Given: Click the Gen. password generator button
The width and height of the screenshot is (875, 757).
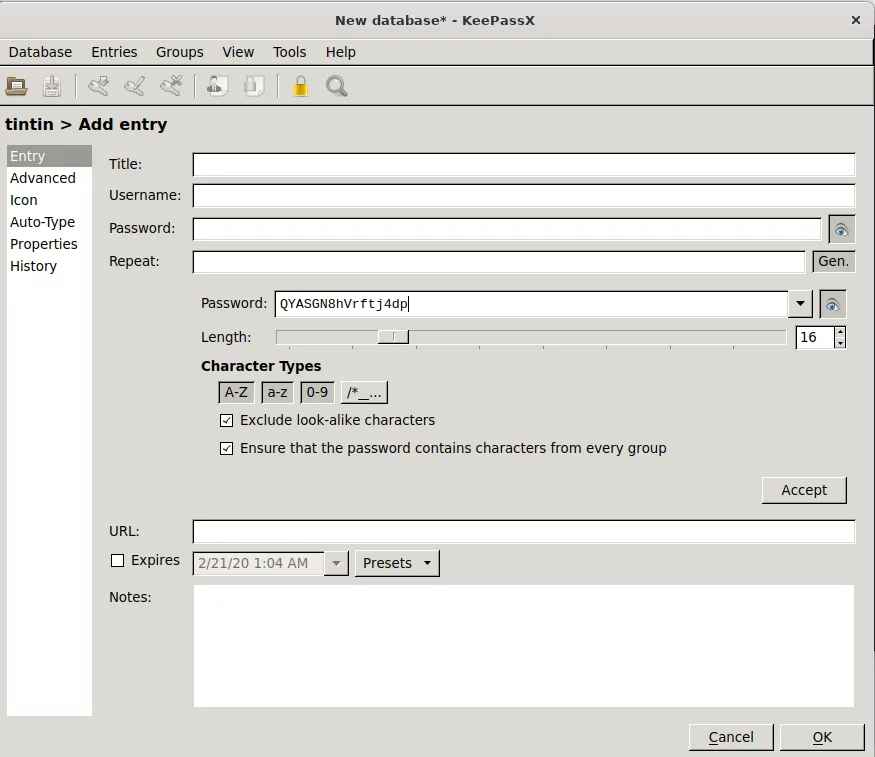Looking at the screenshot, I should [x=834, y=262].
